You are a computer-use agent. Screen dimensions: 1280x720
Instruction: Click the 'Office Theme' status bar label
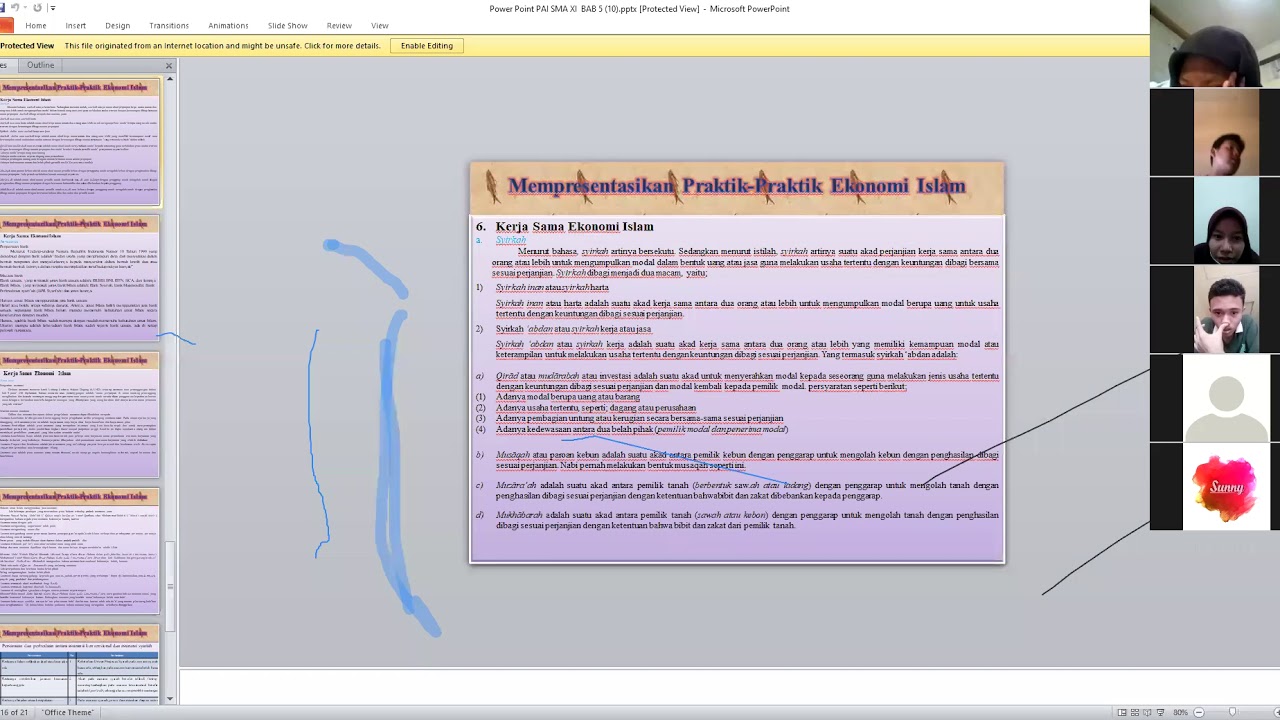[x=68, y=713]
